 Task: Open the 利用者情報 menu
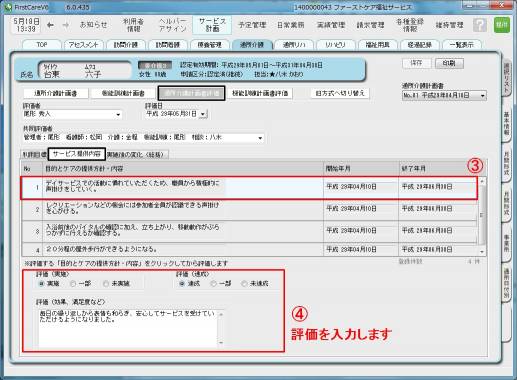pos(133,25)
